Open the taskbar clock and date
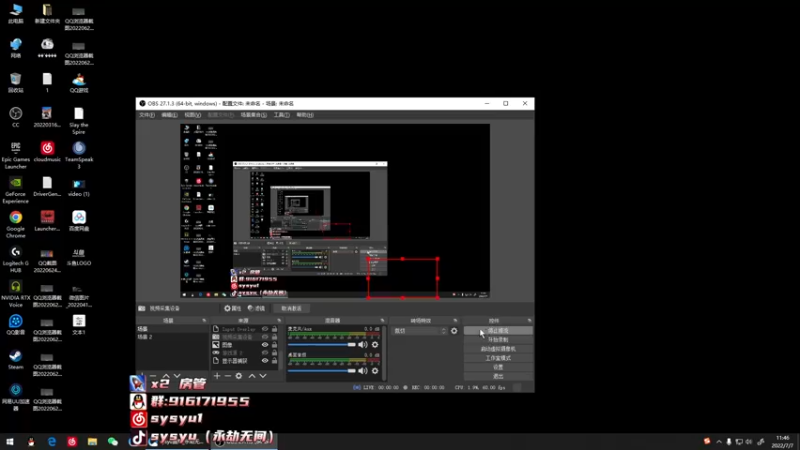 pos(783,442)
